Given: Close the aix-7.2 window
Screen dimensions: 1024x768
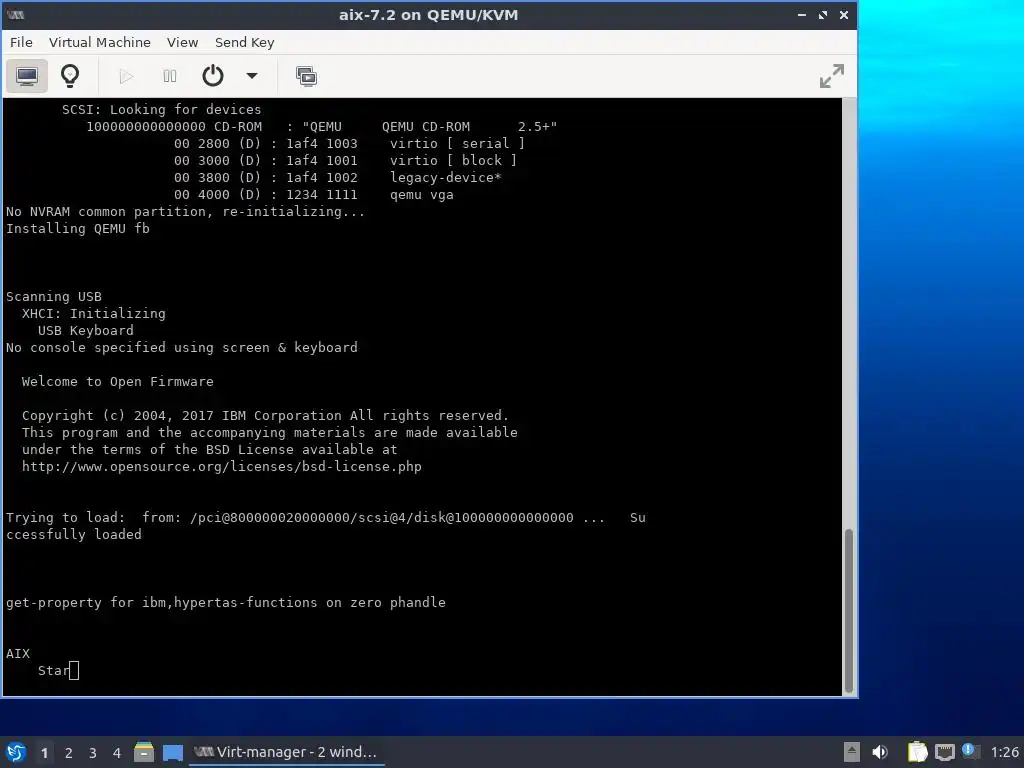Looking at the screenshot, I should pyautogui.click(x=844, y=14).
